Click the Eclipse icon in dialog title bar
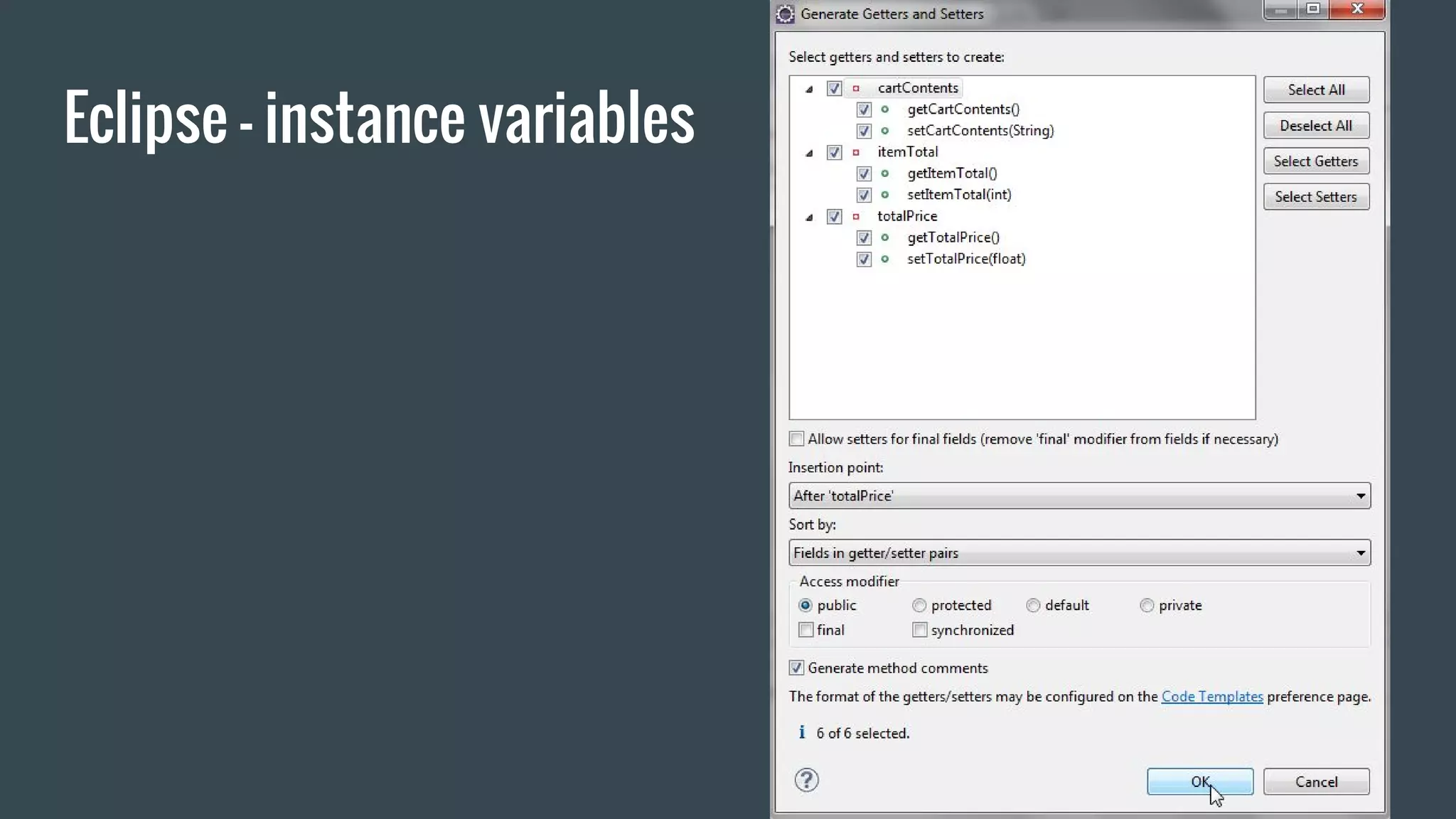 [x=785, y=14]
